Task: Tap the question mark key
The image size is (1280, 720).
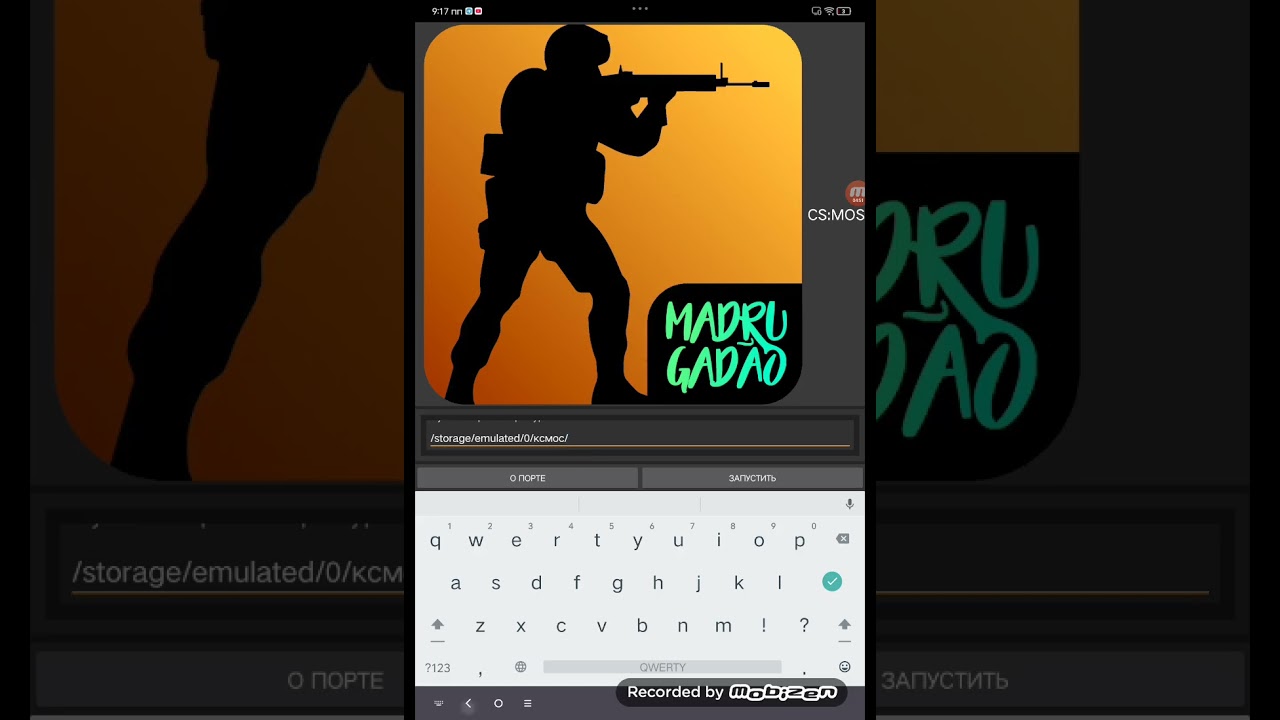Action: [804, 626]
